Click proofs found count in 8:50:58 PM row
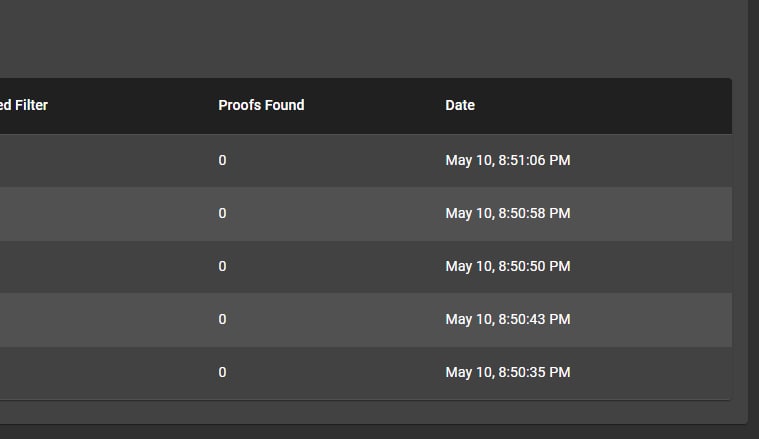This screenshot has width=759, height=439. 222,213
